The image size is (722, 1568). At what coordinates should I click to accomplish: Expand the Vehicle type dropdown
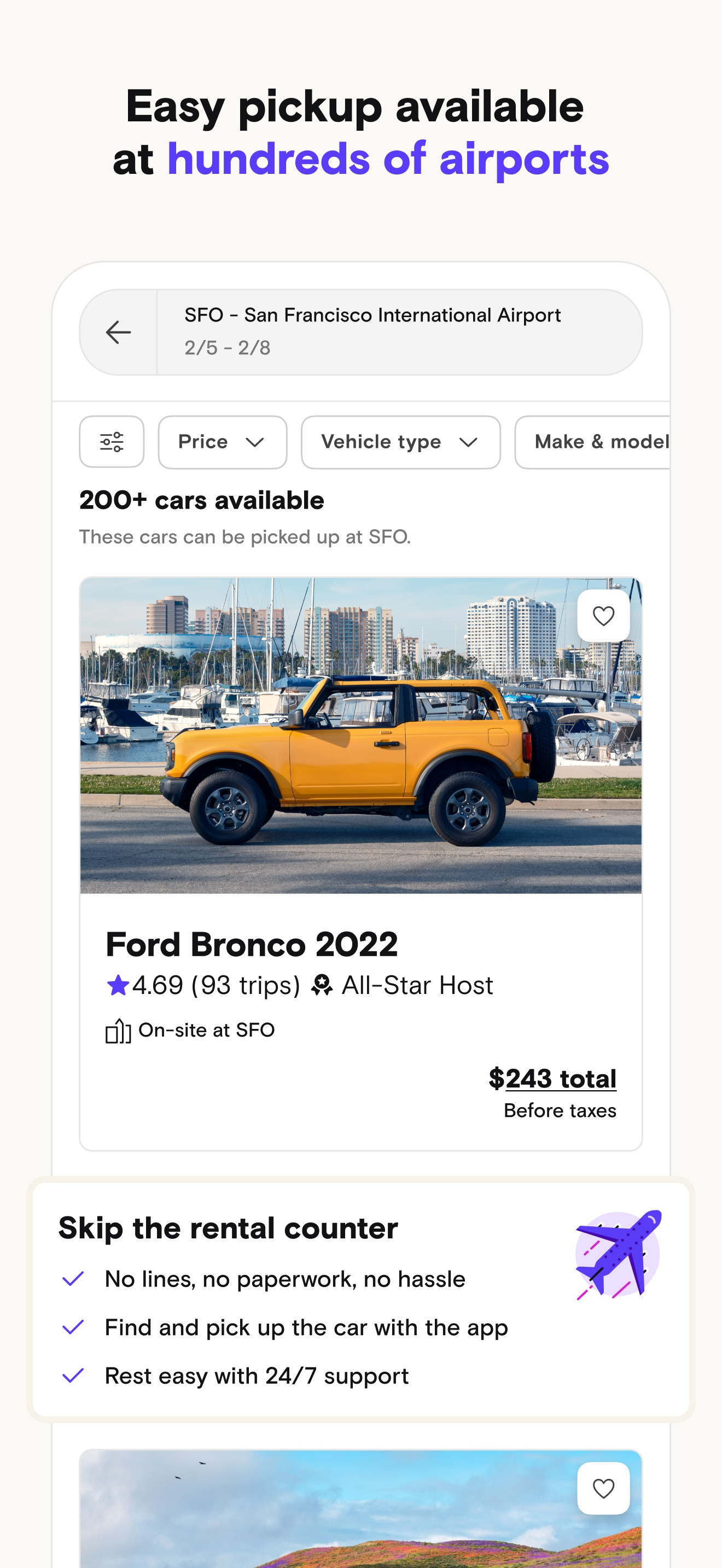[400, 442]
